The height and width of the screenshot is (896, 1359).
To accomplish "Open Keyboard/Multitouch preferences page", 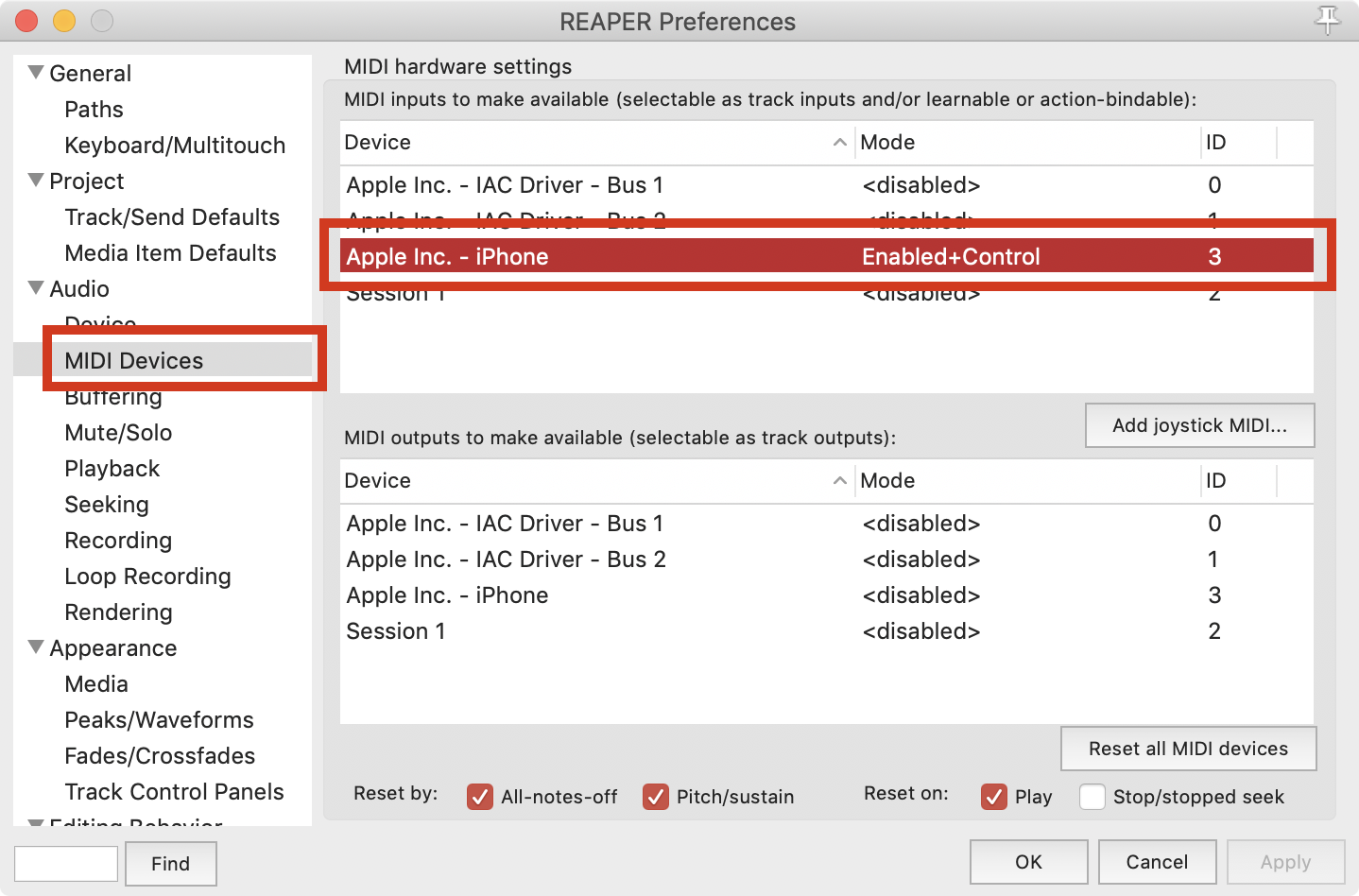I will (175, 146).
